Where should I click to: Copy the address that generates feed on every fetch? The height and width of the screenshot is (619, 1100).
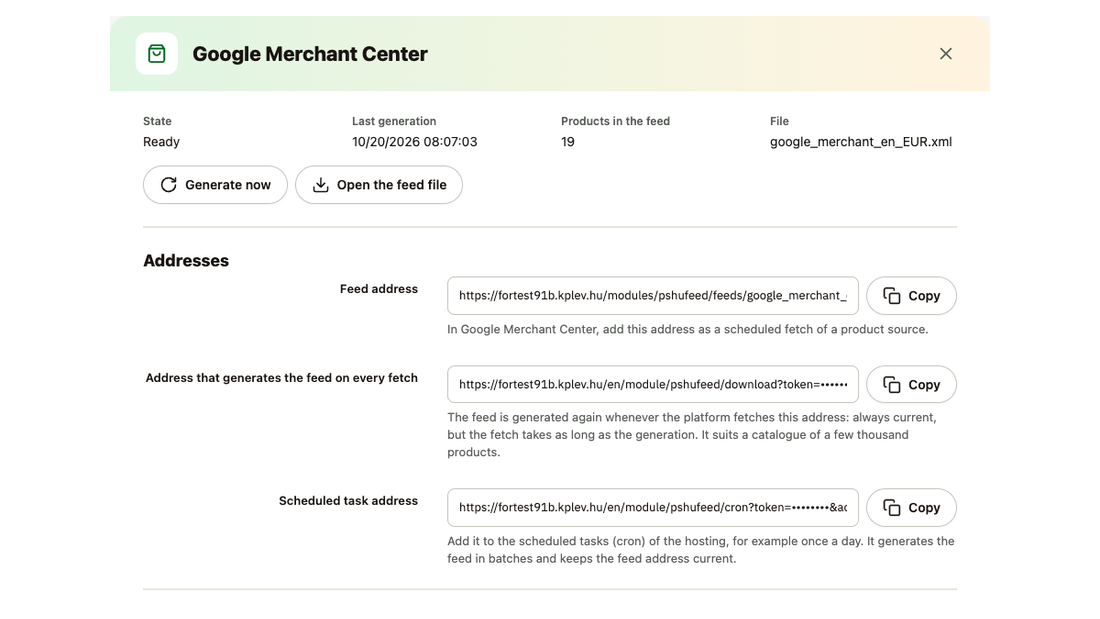[x=911, y=385]
